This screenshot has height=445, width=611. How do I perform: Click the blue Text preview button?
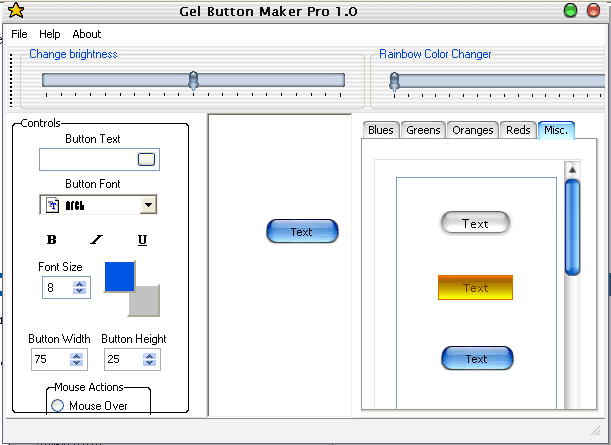(302, 231)
